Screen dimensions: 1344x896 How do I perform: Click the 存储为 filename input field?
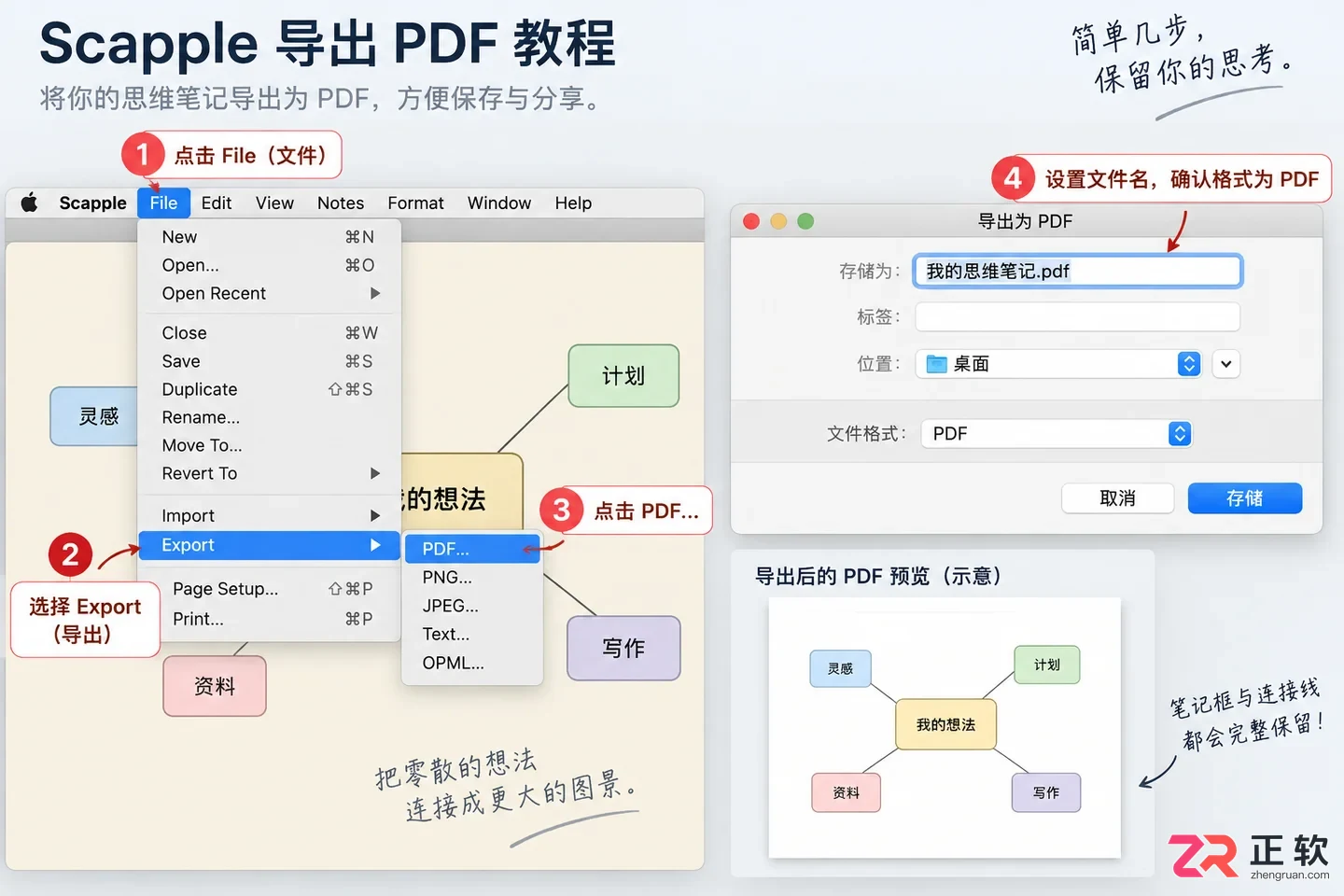coord(1078,271)
